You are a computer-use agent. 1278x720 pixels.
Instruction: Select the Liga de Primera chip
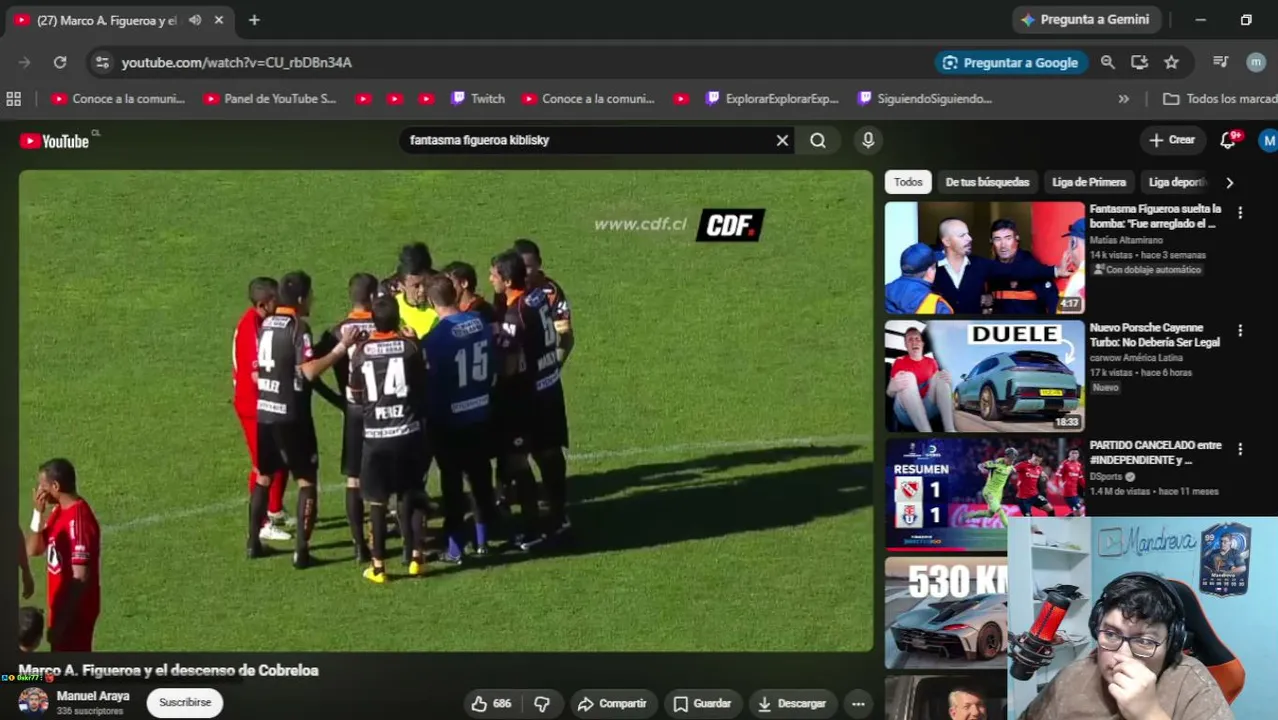coord(1089,182)
